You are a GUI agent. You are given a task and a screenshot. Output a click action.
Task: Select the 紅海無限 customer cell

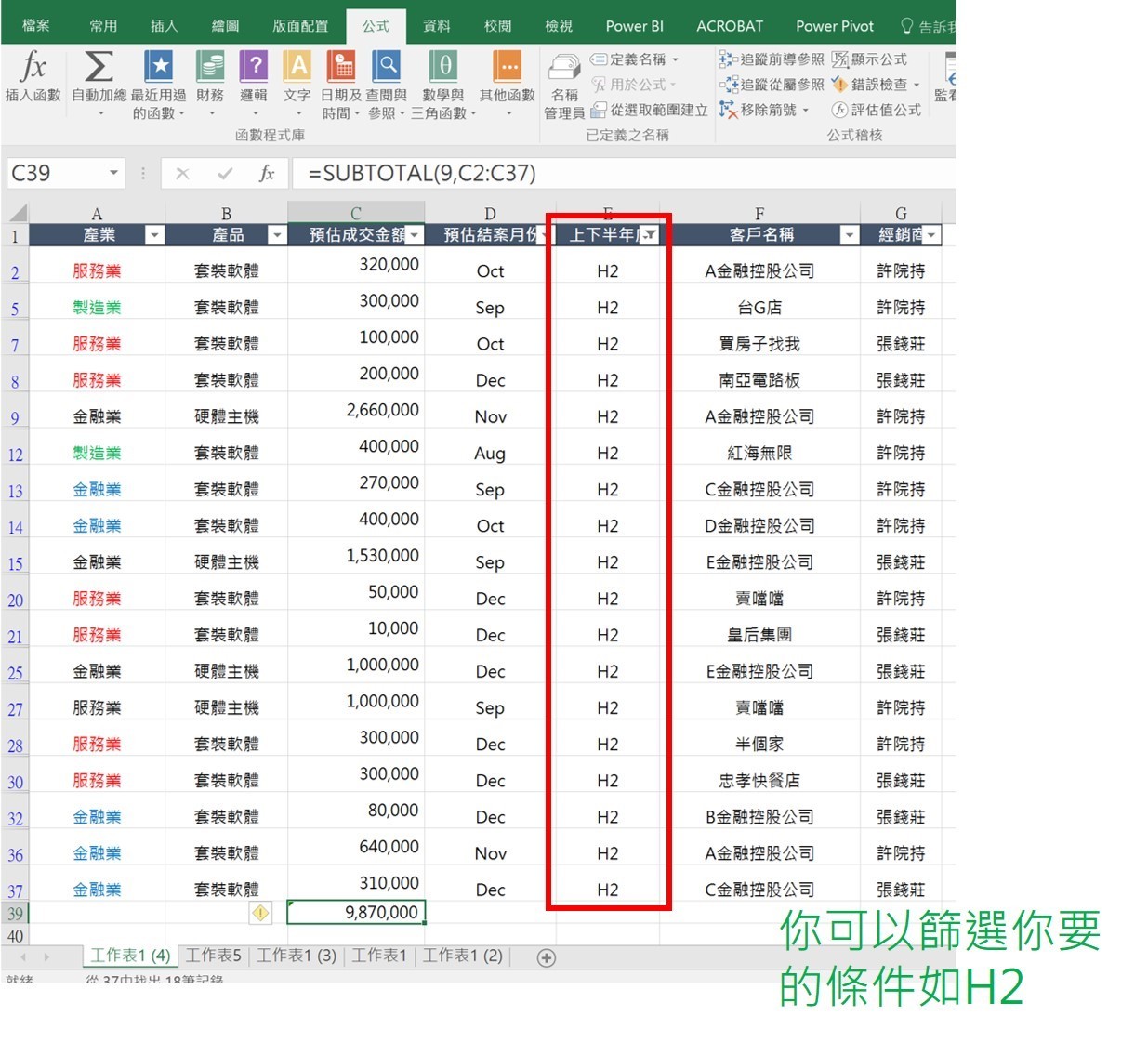click(759, 453)
